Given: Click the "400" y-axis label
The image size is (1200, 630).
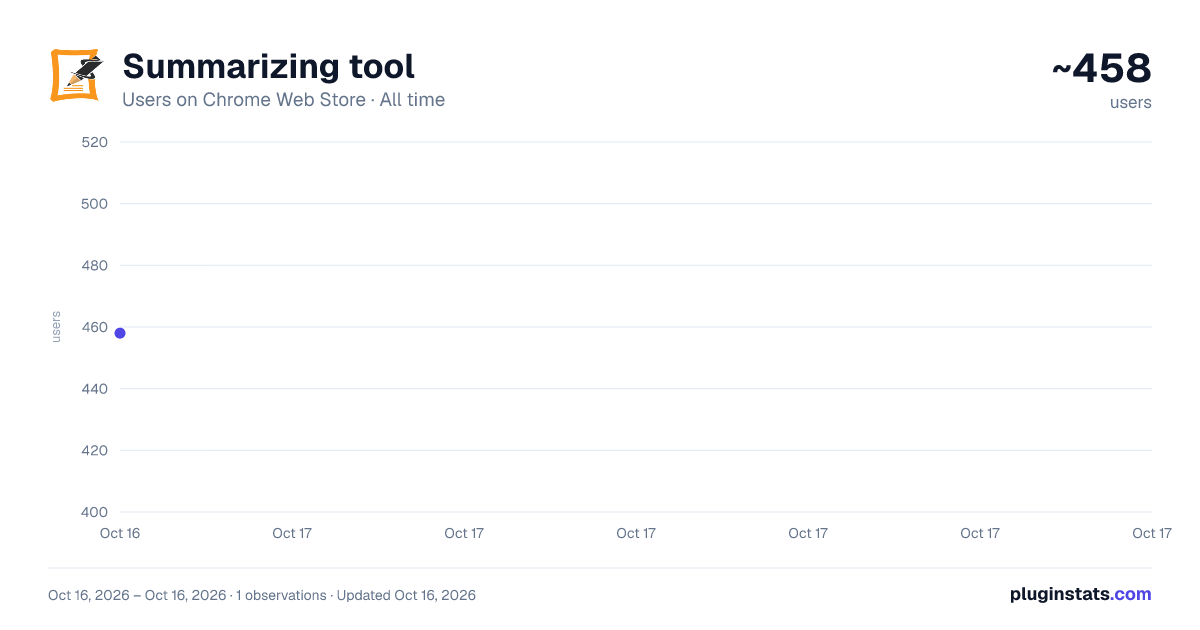Looking at the screenshot, I should tap(94, 512).
